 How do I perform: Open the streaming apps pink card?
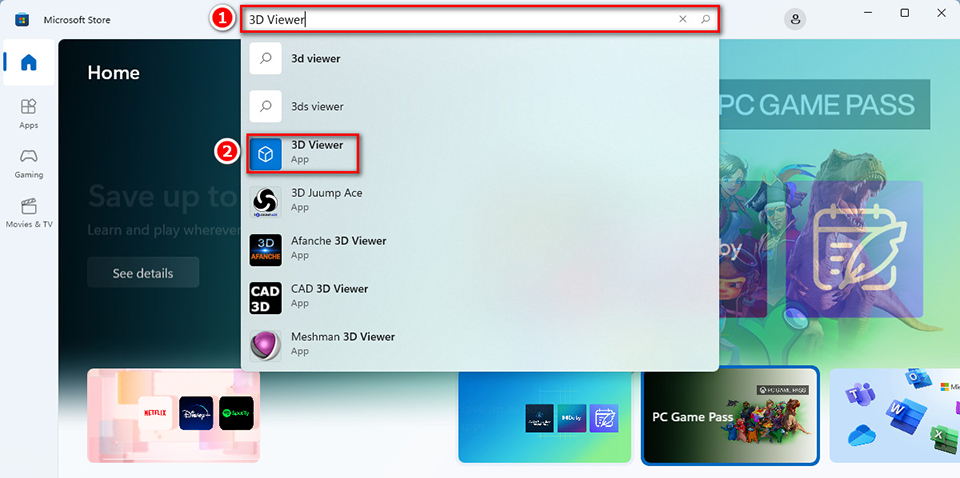(x=173, y=415)
